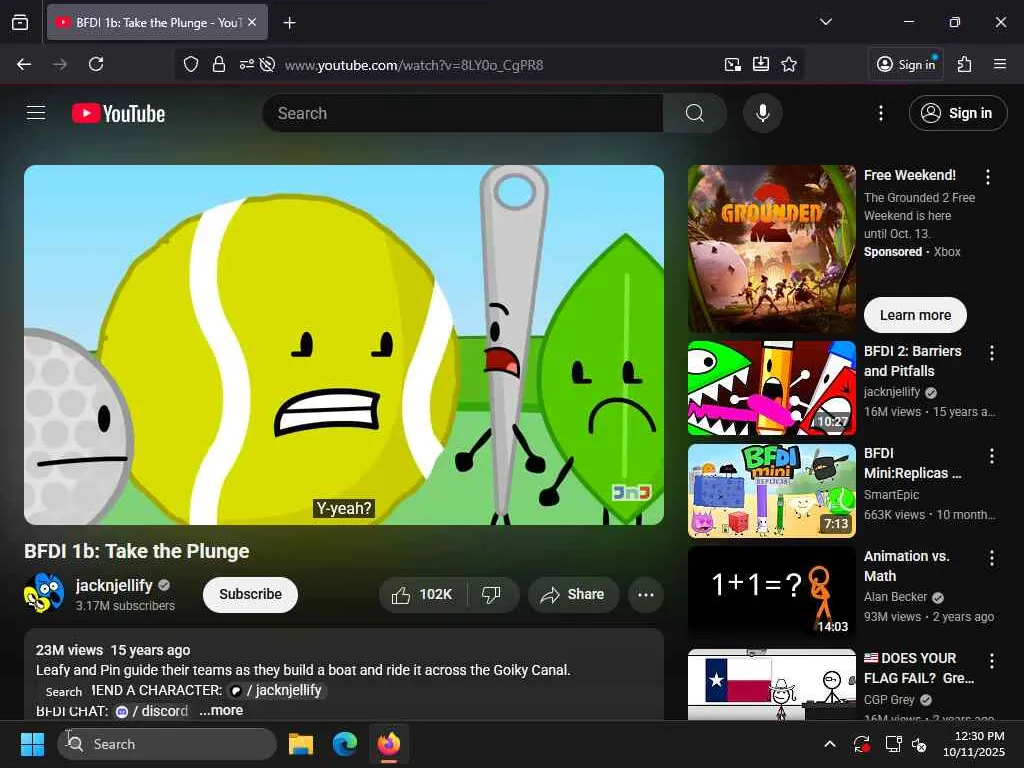
Task: Launch Microsoft Edge from the taskbar
Action: tap(345, 744)
